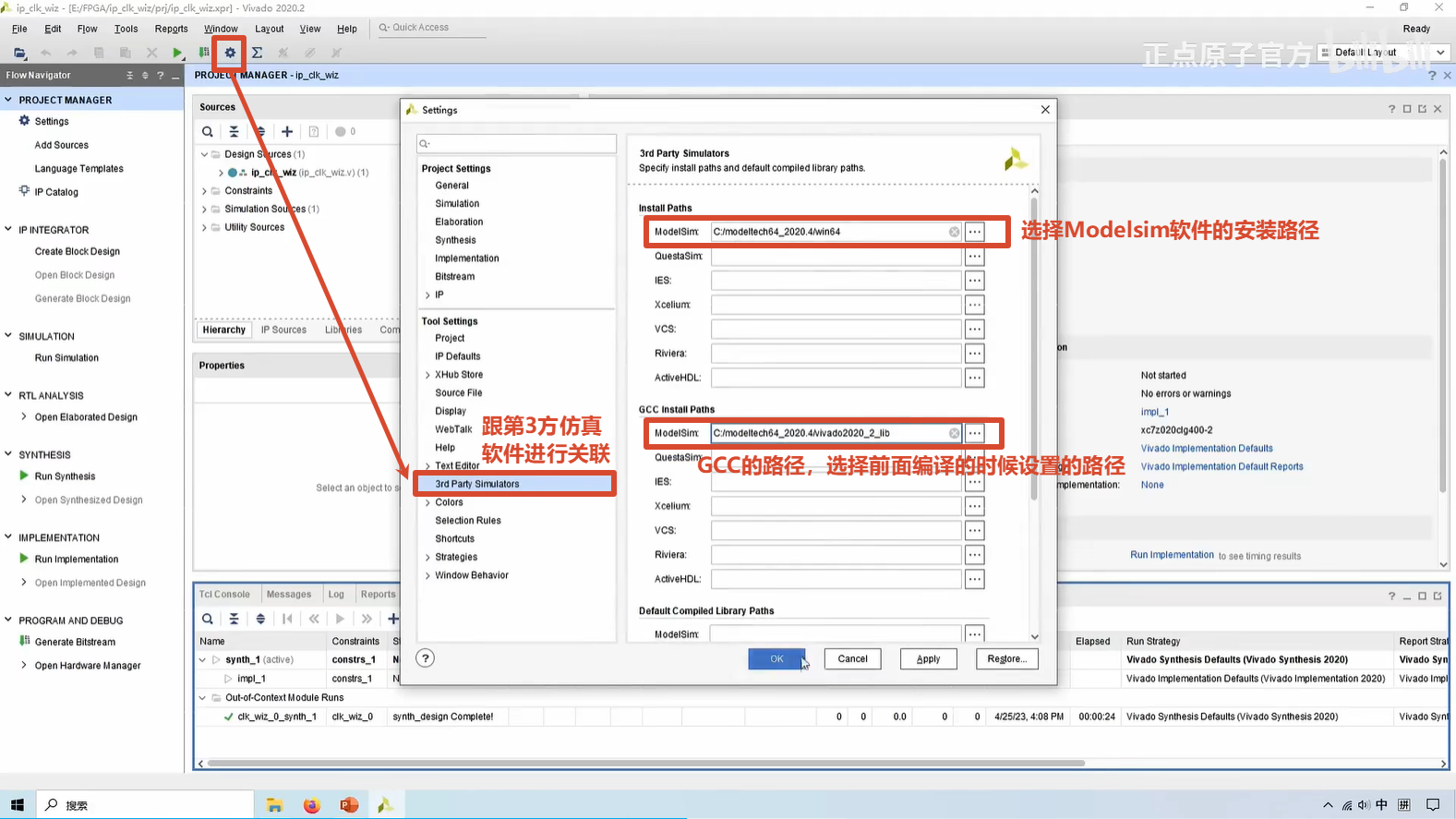Expand IP under Project Settings
This screenshot has width=1456, height=819.
[427, 295]
